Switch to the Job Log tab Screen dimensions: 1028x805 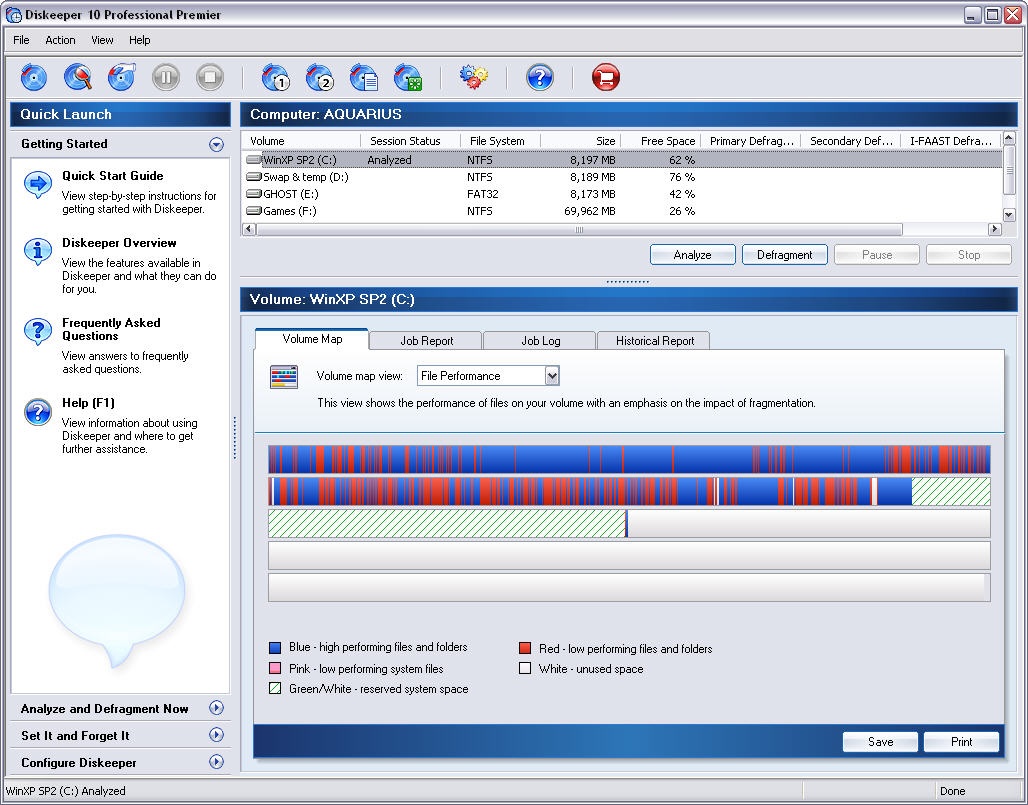tap(539, 340)
